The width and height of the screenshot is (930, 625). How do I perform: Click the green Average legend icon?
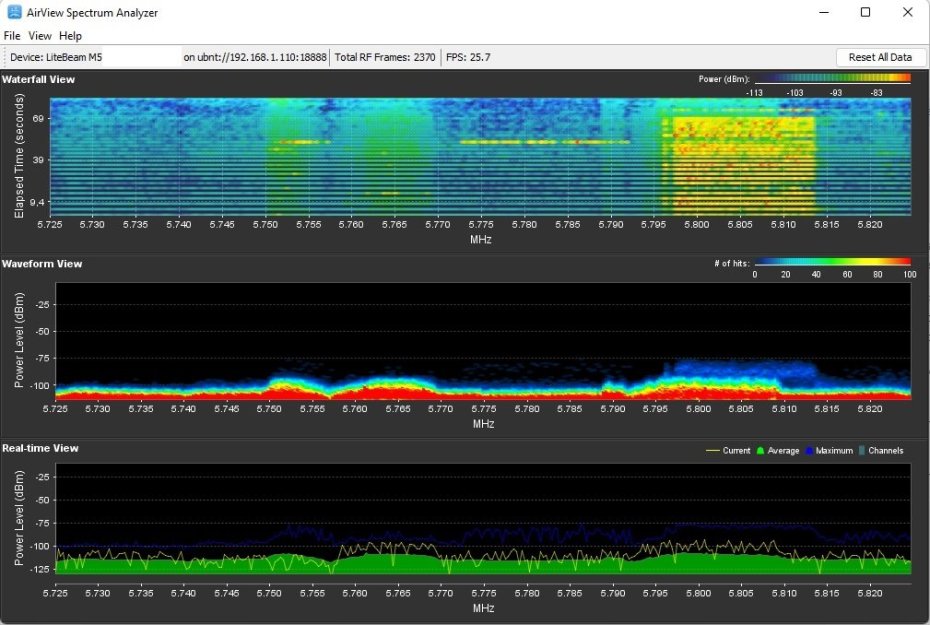(760, 451)
